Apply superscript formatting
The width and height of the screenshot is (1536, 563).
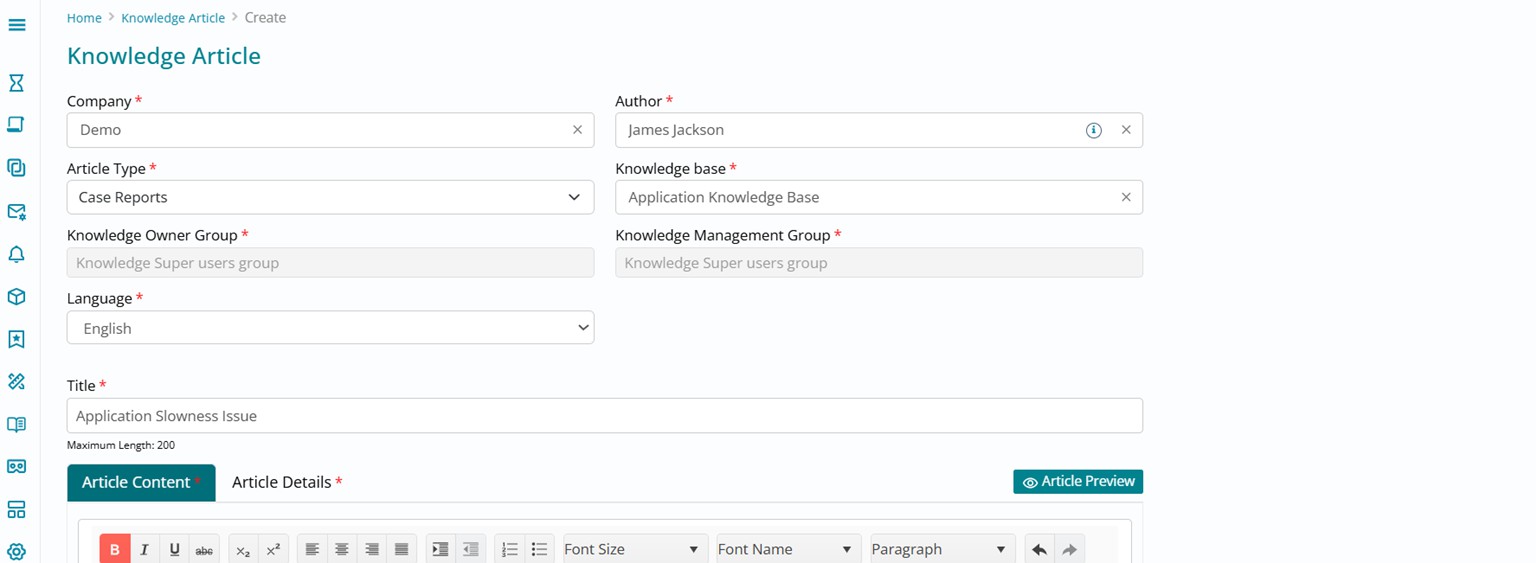(x=273, y=549)
